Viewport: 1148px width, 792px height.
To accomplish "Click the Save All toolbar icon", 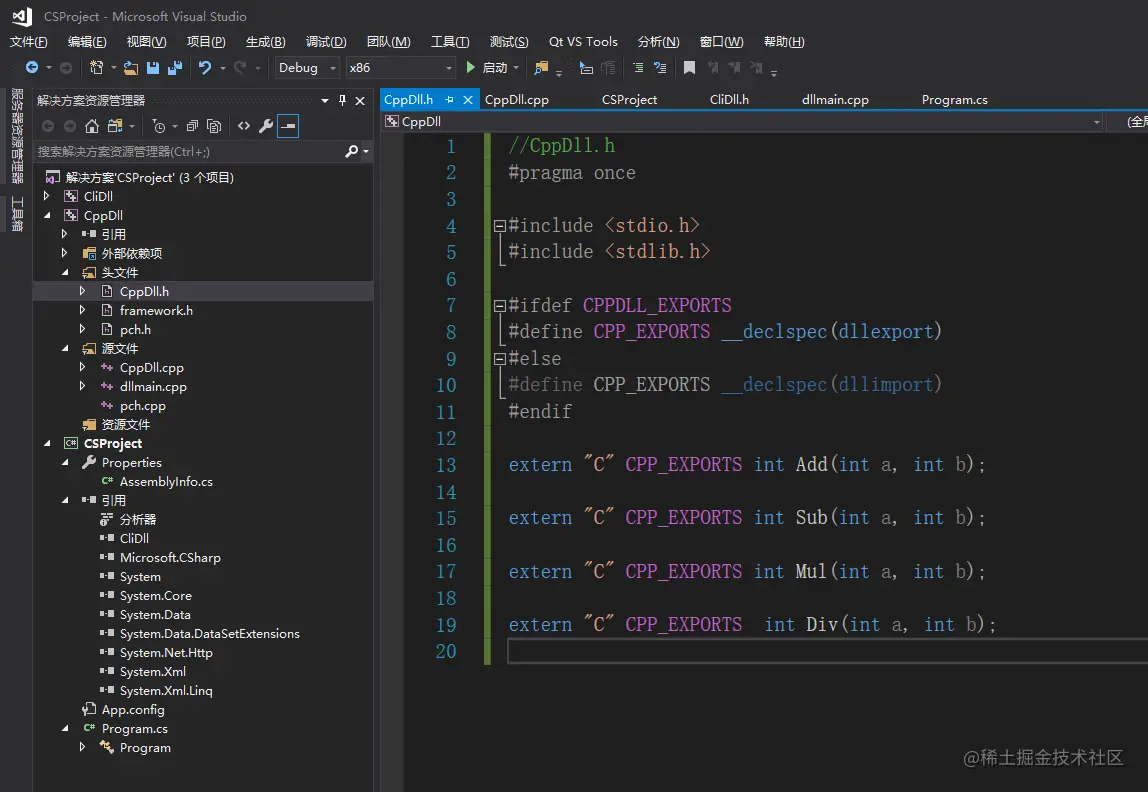I will pos(175,68).
